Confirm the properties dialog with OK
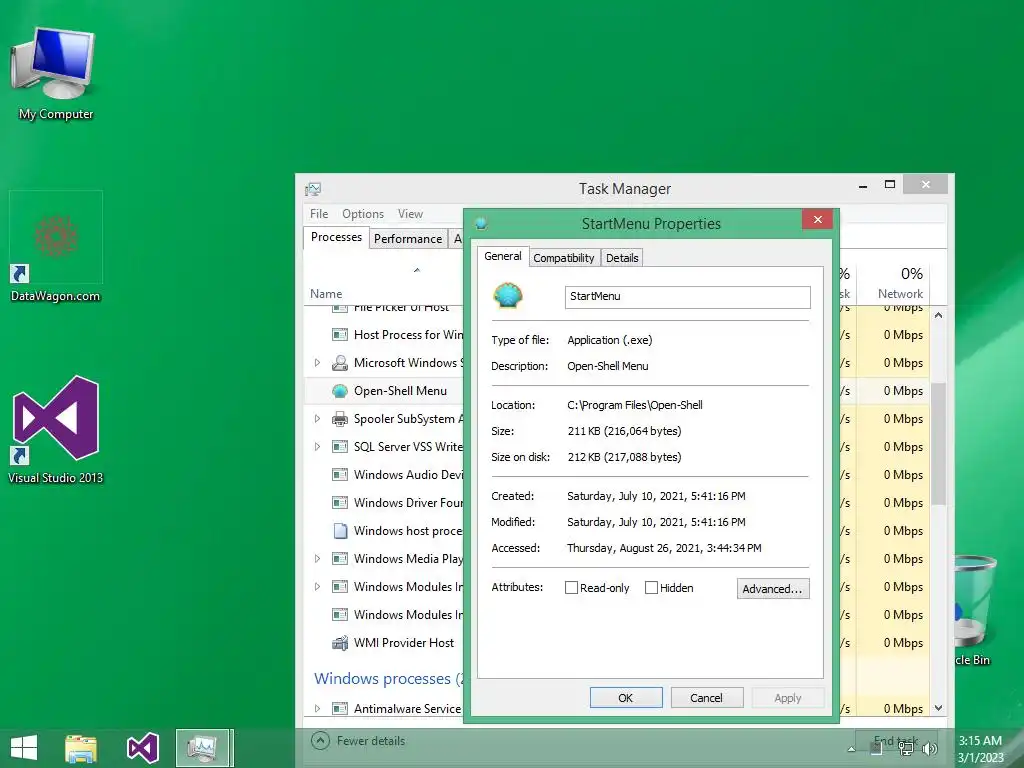Viewport: 1024px width, 768px height. coord(626,697)
